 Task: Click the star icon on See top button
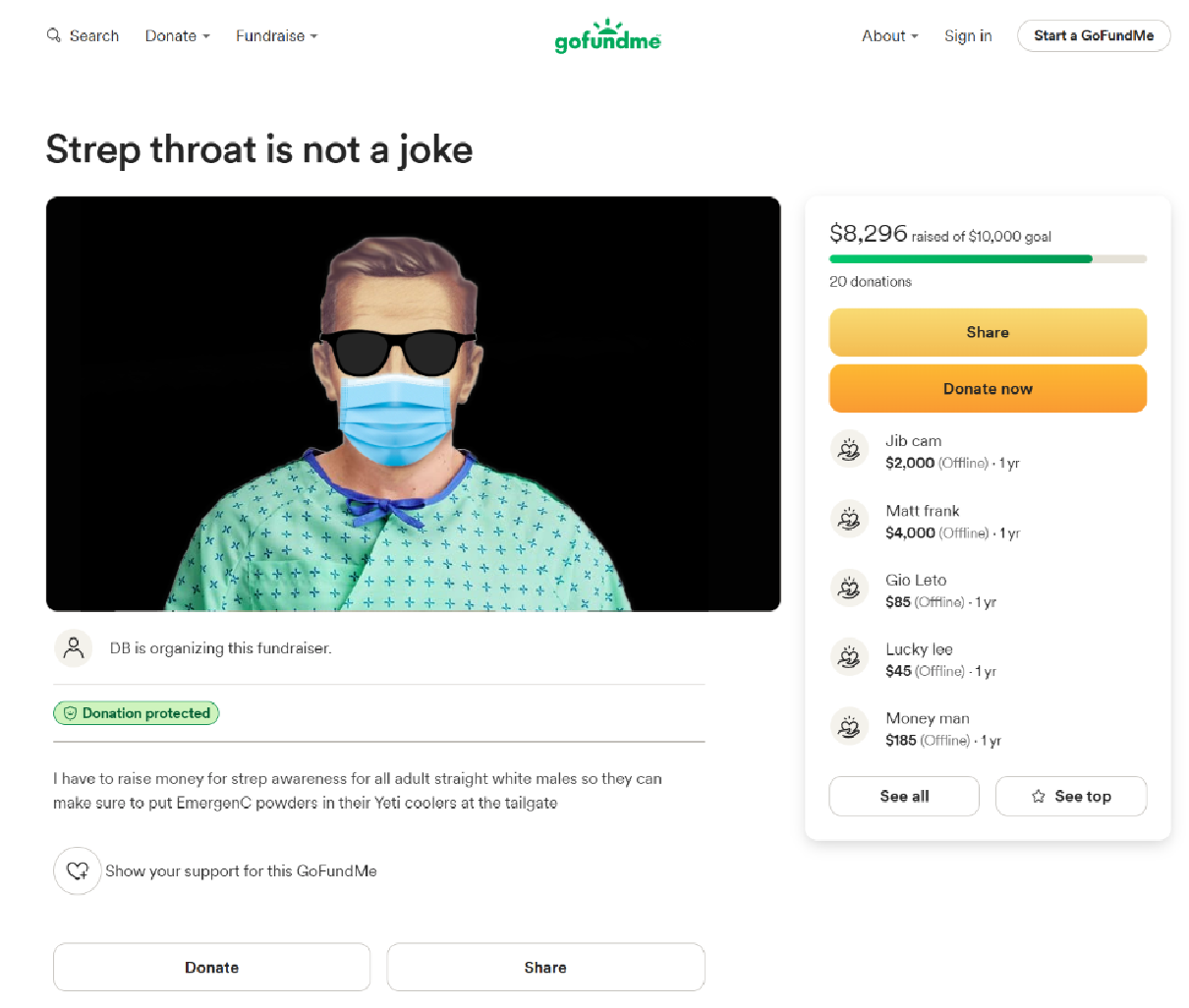pos(1038,796)
